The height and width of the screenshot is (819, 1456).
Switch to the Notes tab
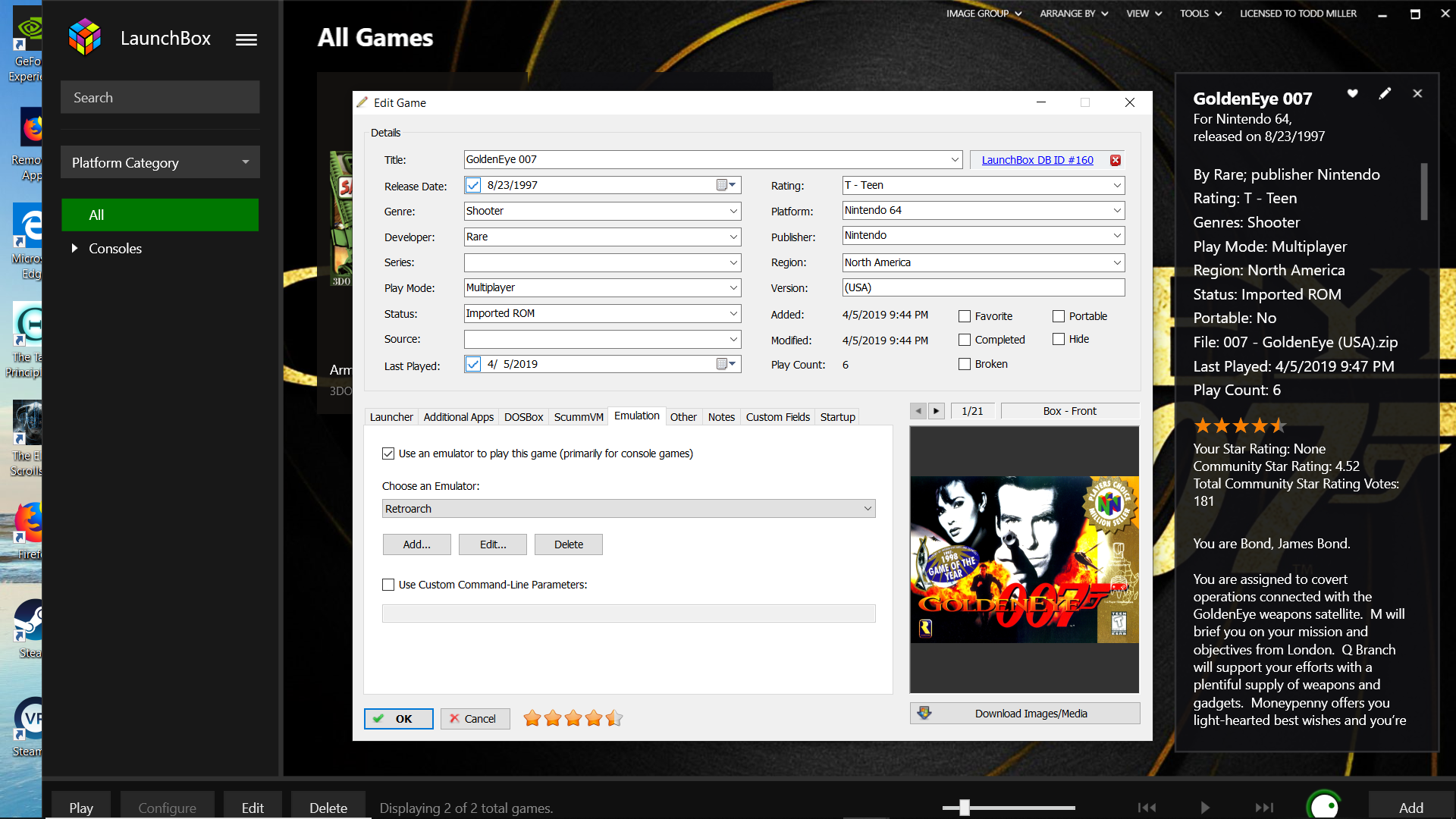pyautogui.click(x=721, y=417)
